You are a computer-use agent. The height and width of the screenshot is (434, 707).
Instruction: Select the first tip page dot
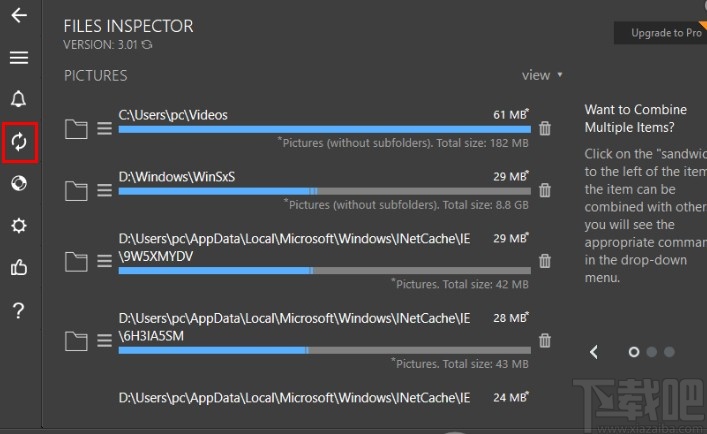633,352
